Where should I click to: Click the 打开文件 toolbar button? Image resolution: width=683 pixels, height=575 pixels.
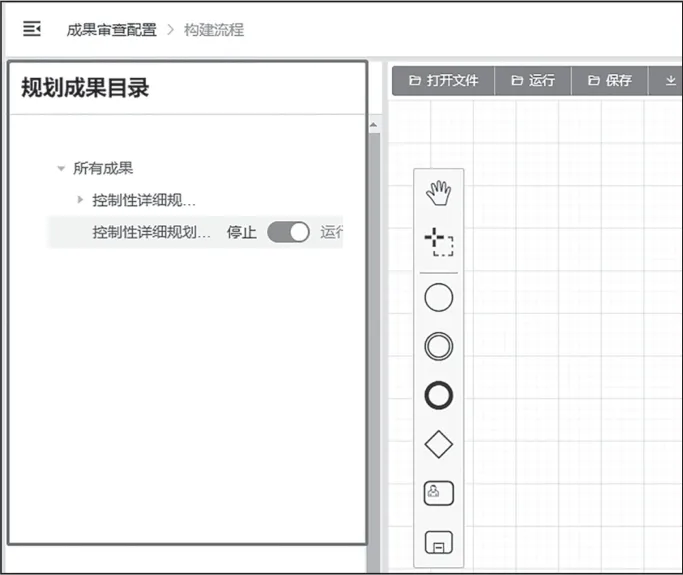(443, 81)
